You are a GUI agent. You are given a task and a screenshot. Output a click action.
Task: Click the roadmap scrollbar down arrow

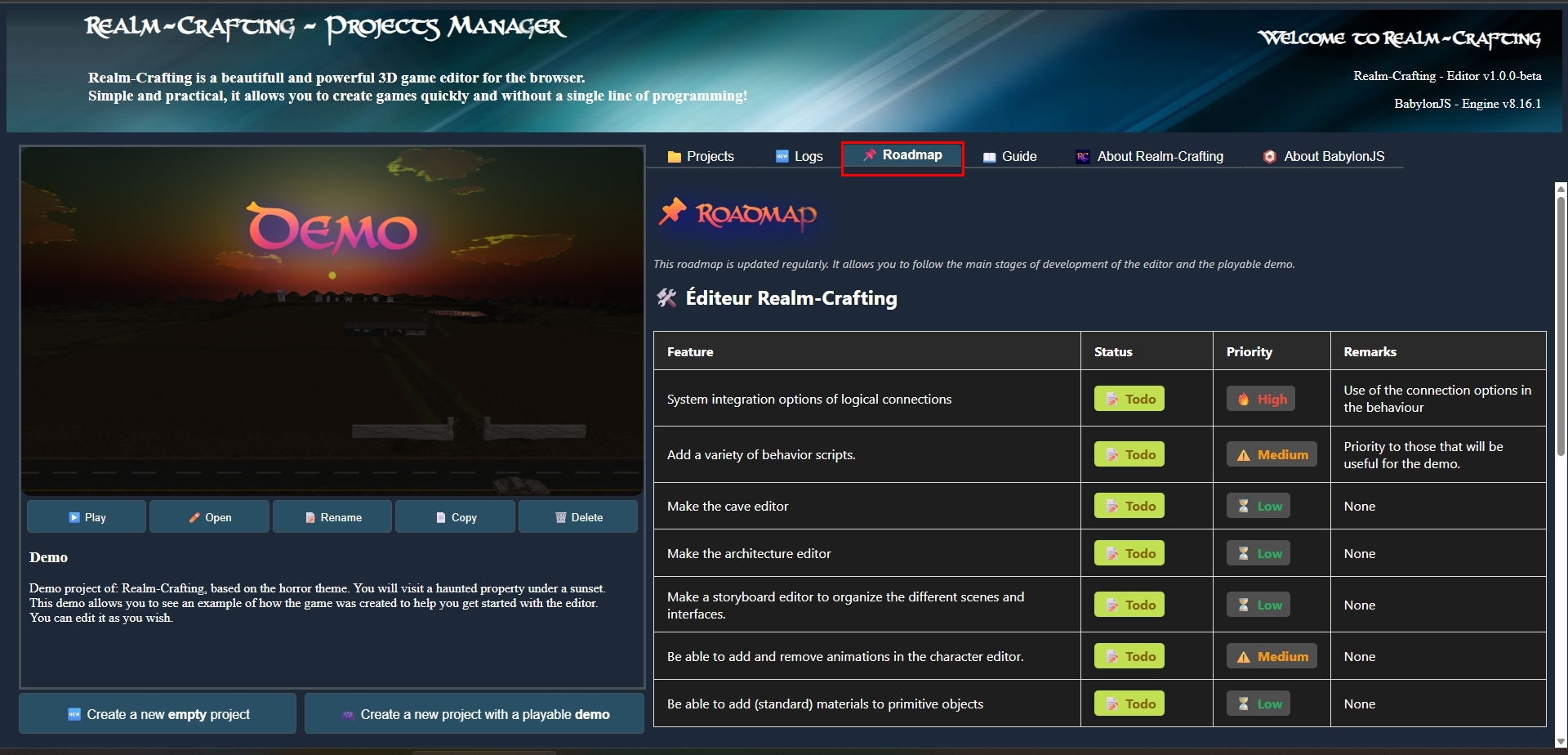coord(1561,740)
